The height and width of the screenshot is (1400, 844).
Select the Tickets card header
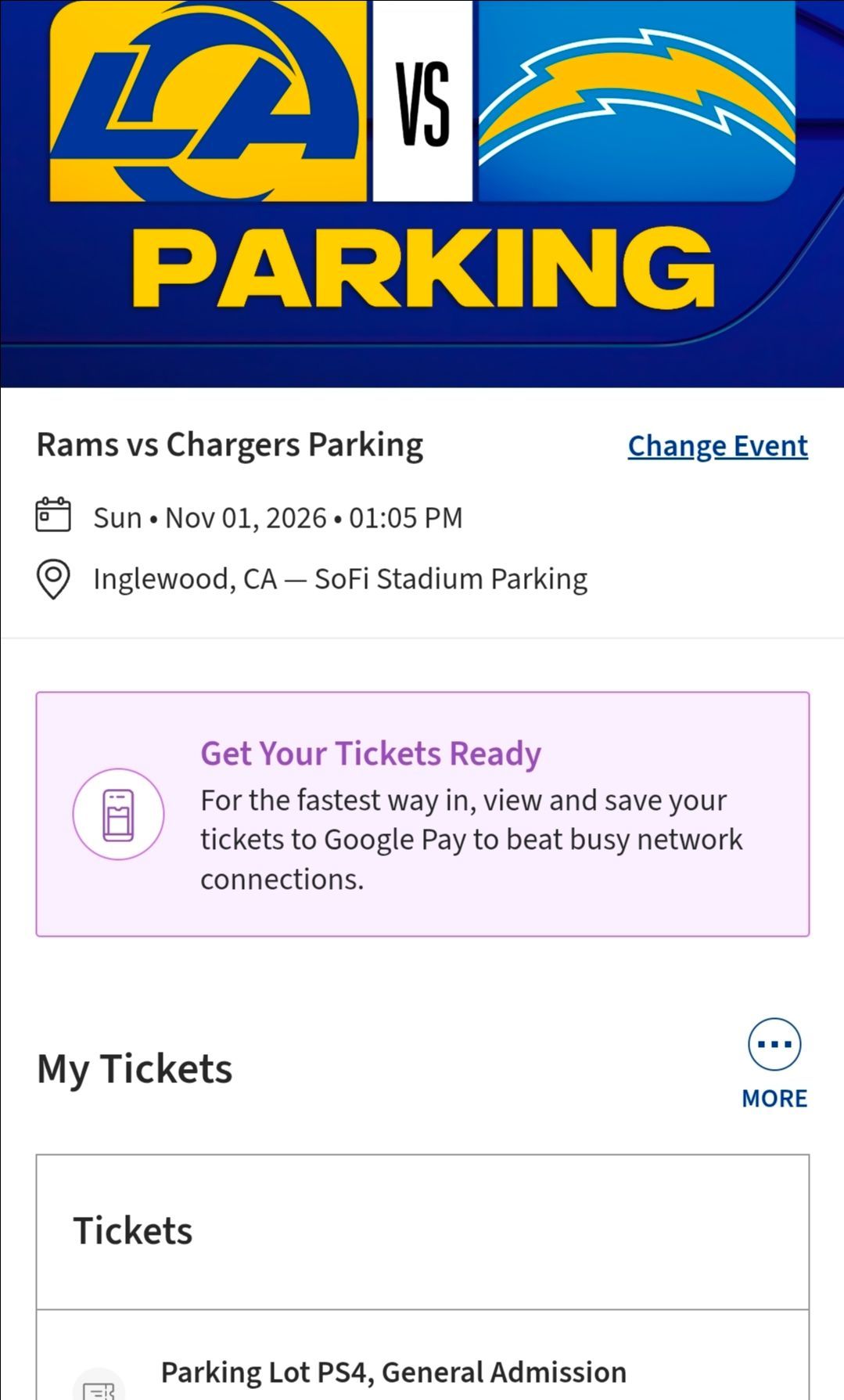point(422,1232)
